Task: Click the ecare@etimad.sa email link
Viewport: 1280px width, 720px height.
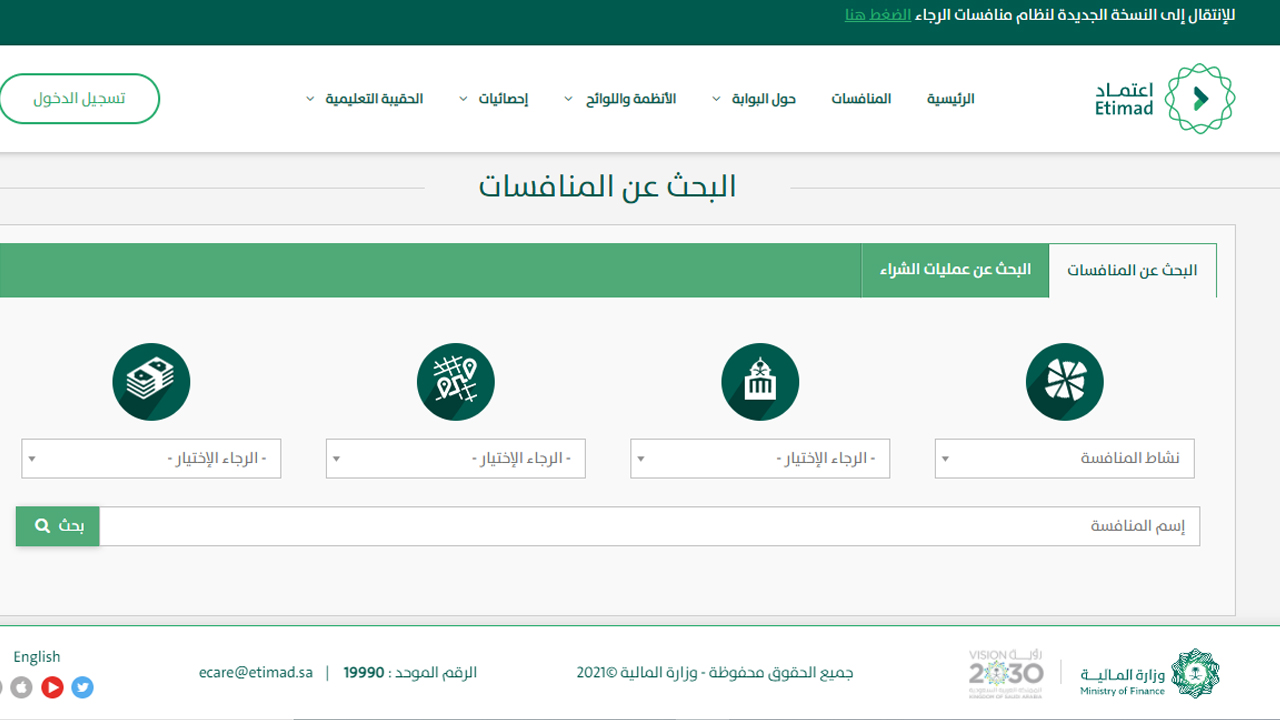Action: [256, 673]
